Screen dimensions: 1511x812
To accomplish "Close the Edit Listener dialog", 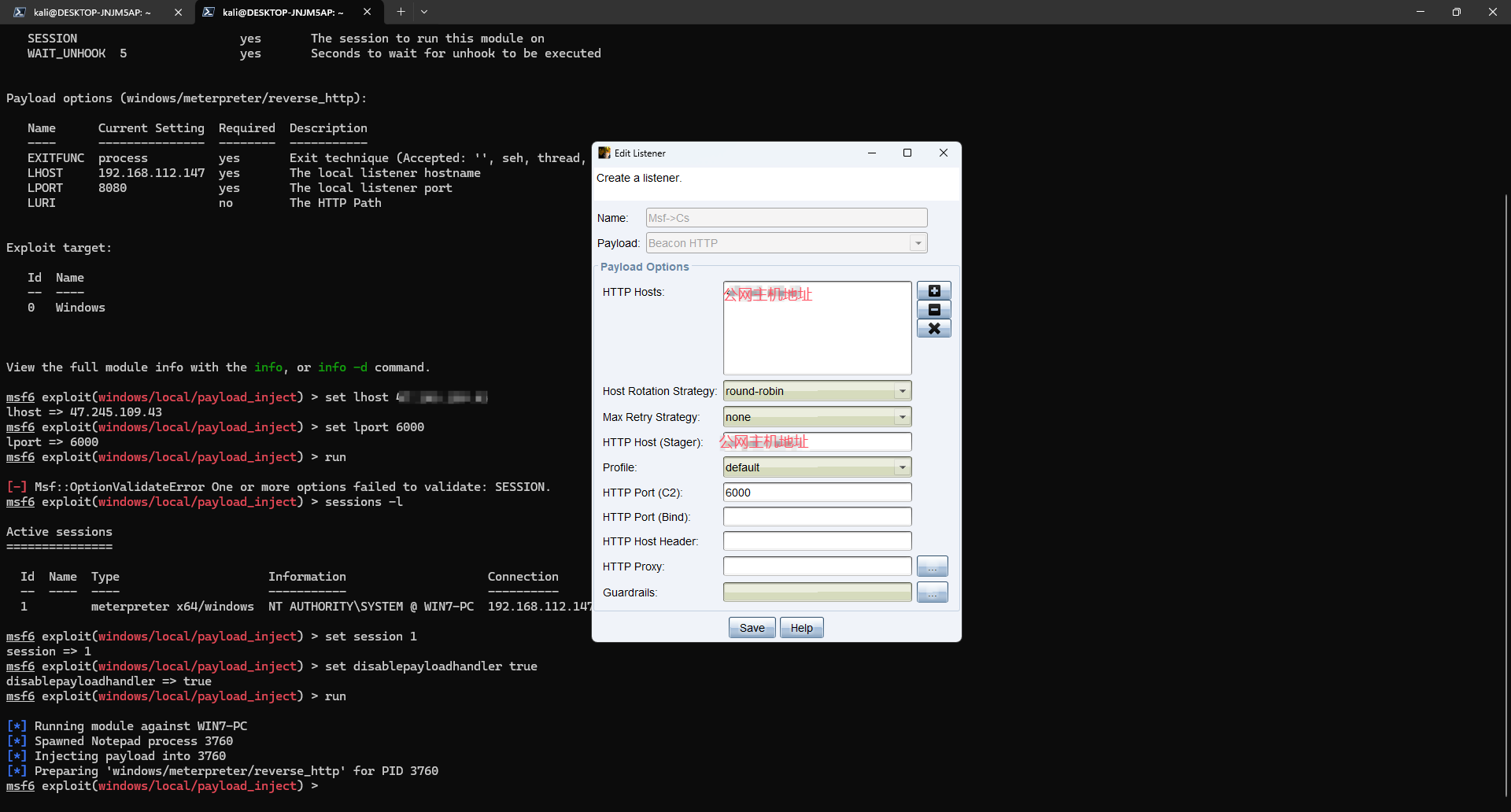I will point(944,153).
